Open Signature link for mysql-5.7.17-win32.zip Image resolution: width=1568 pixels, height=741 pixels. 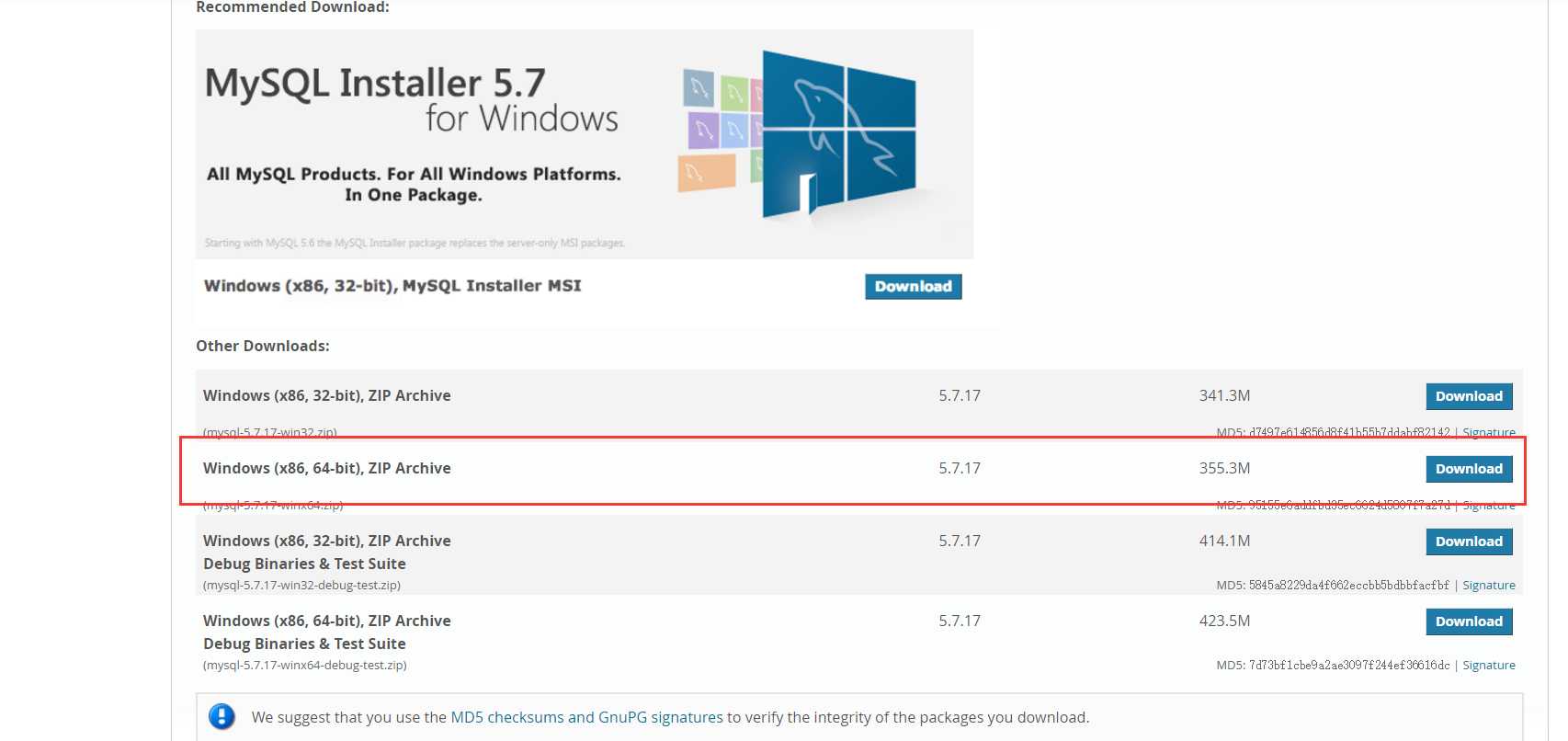pos(1489,432)
